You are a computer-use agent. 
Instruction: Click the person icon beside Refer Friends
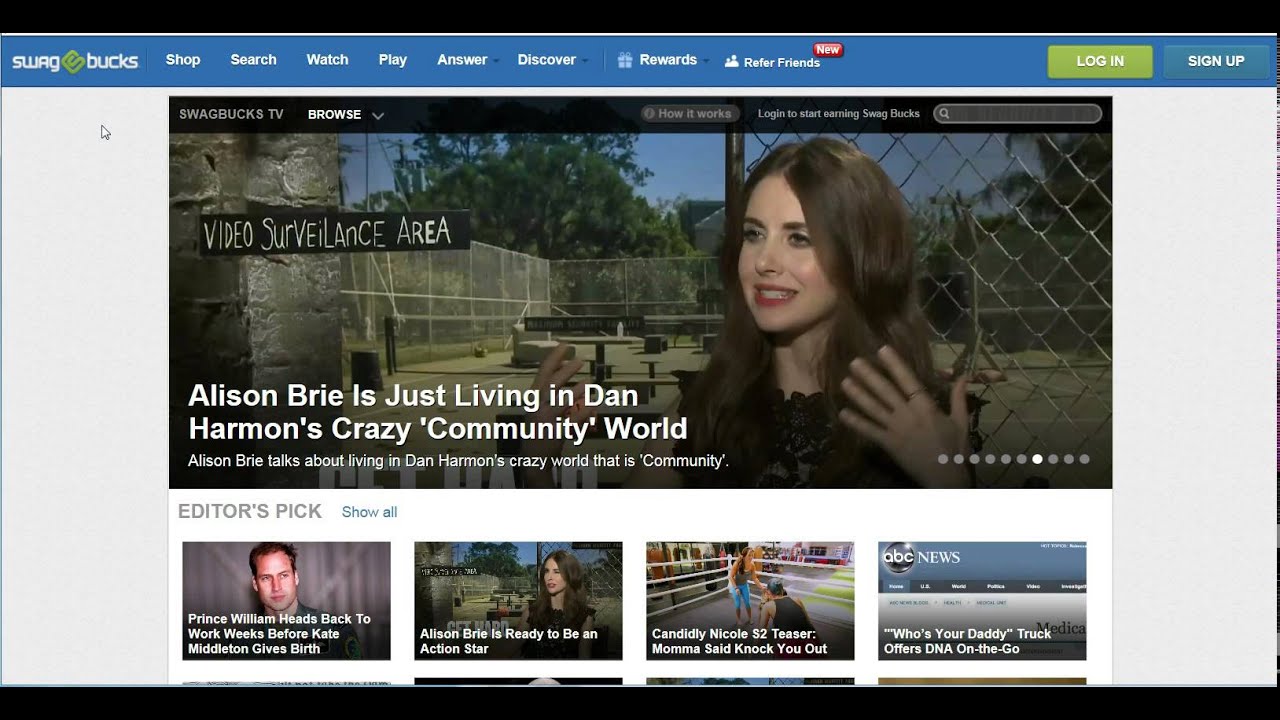pos(731,61)
